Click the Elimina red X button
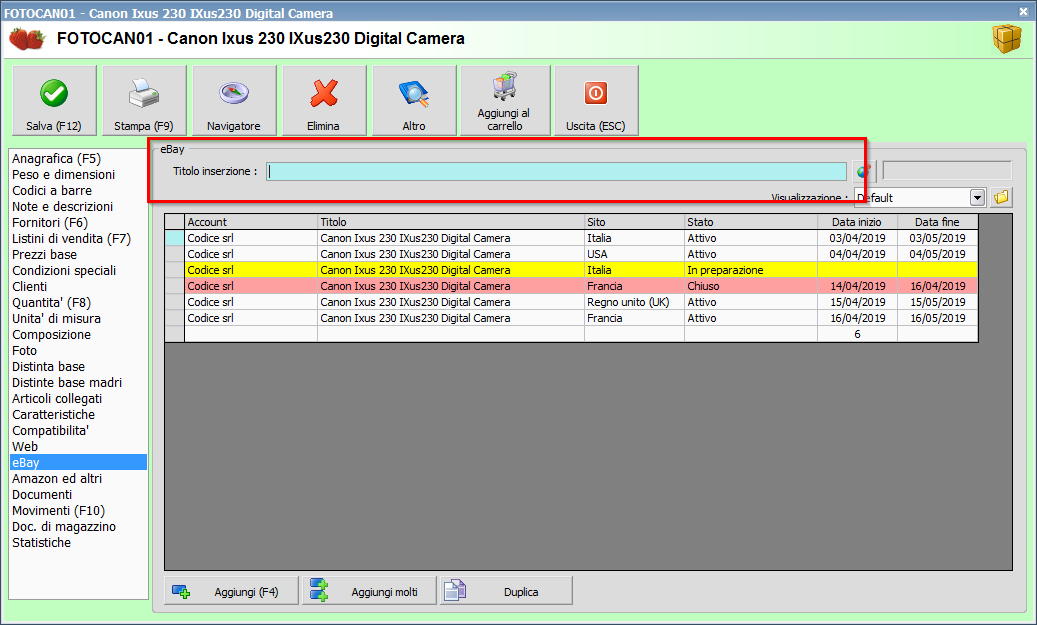 323,101
